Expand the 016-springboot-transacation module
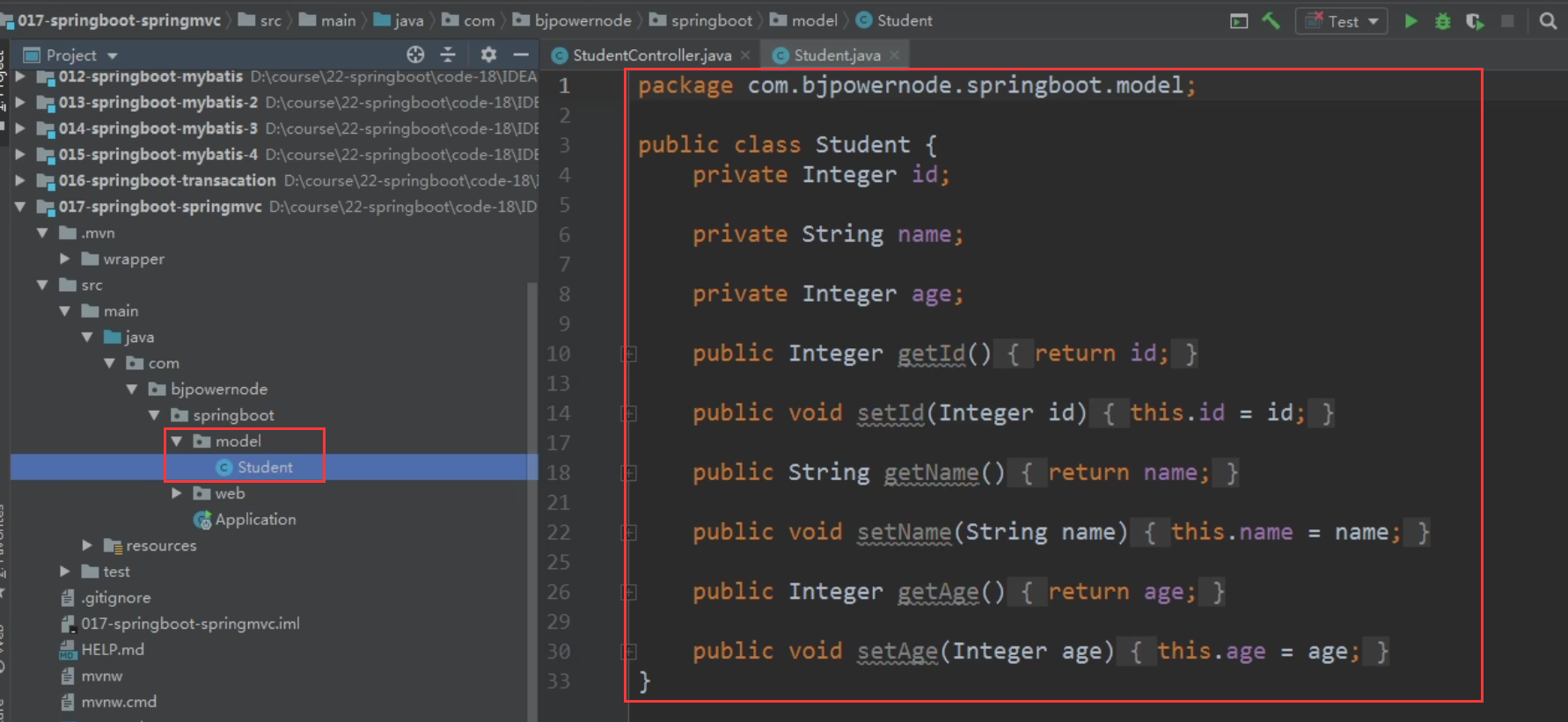The width and height of the screenshot is (1568, 722). coord(20,180)
